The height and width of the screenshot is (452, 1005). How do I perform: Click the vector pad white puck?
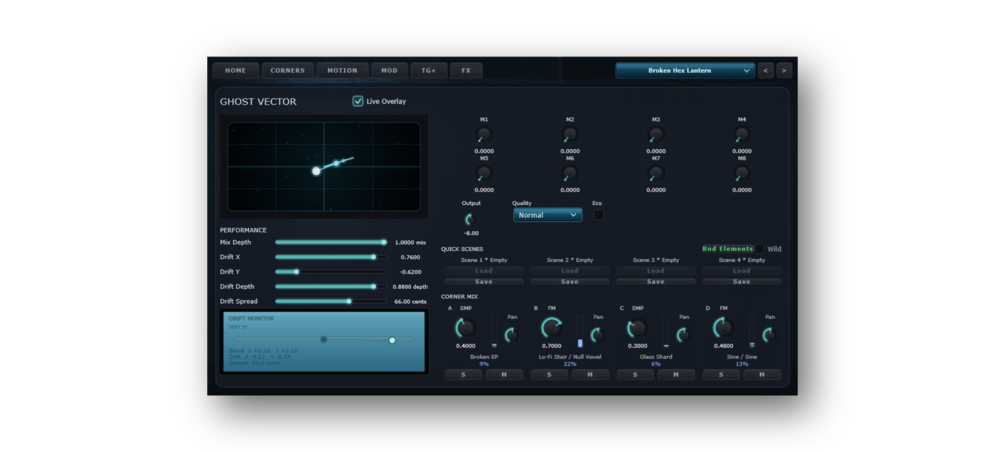coord(316,171)
